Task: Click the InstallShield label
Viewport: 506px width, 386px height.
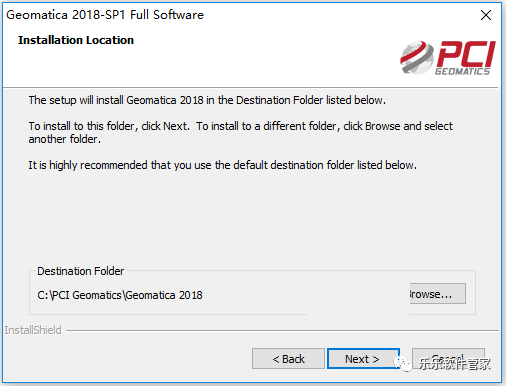Action: click(x=33, y=330)
